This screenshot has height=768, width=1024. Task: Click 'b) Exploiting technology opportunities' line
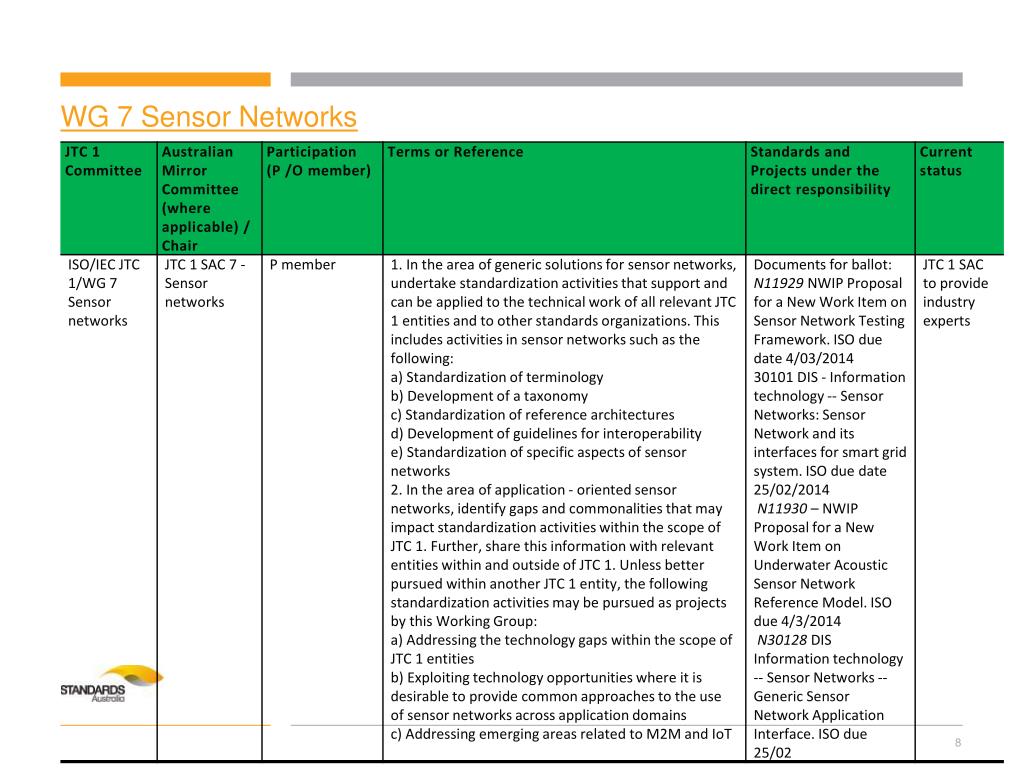[546, 678]
